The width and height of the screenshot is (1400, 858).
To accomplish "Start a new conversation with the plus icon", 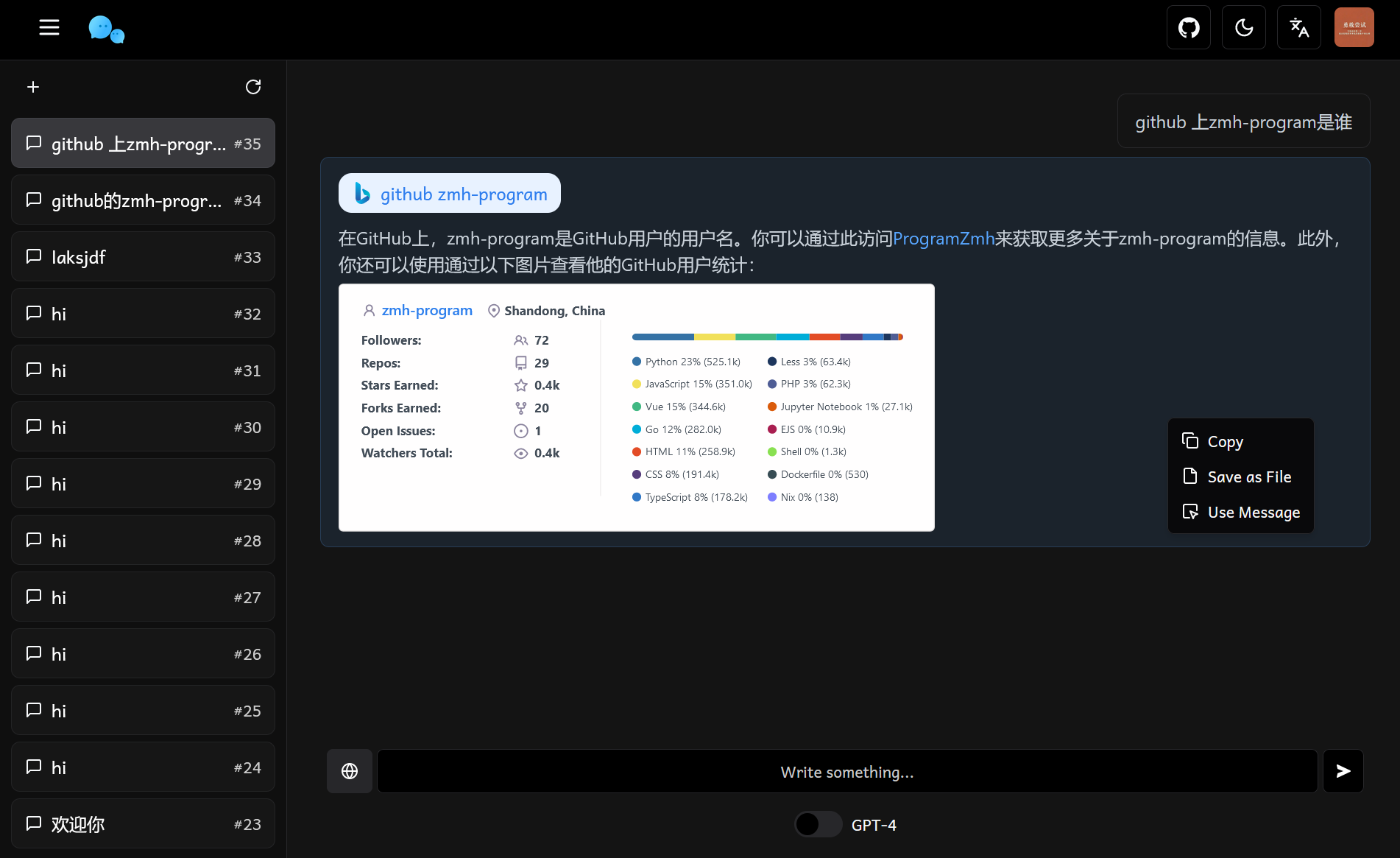I will click(x=33, y=87).
